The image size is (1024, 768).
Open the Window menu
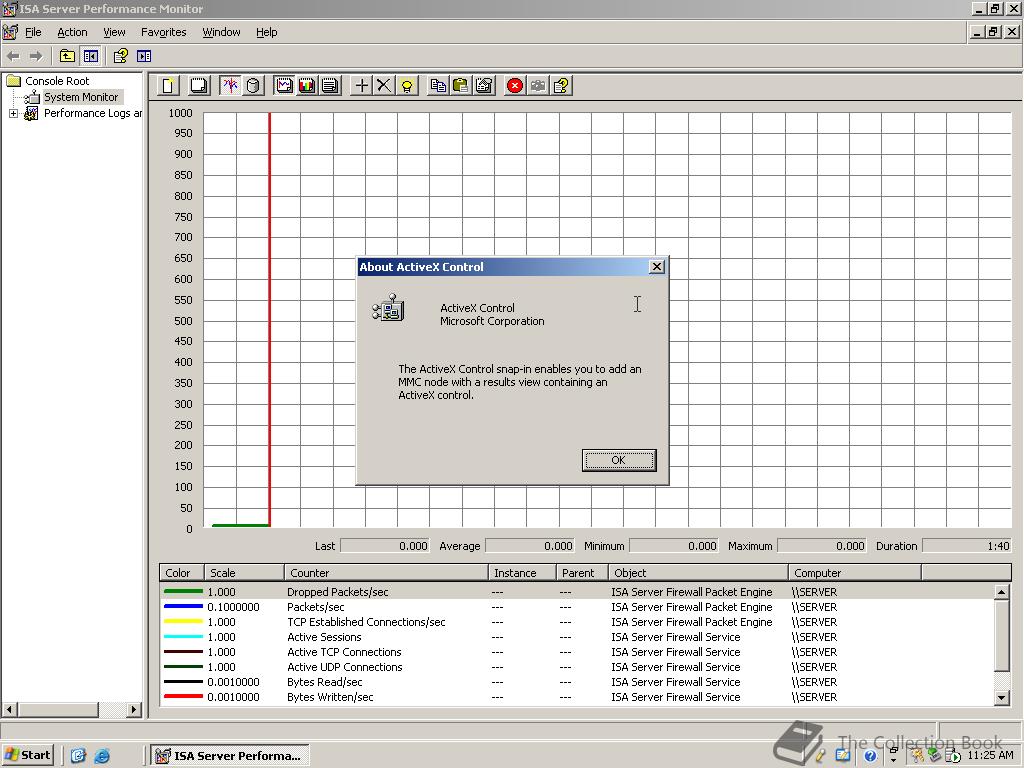point(221,32)
